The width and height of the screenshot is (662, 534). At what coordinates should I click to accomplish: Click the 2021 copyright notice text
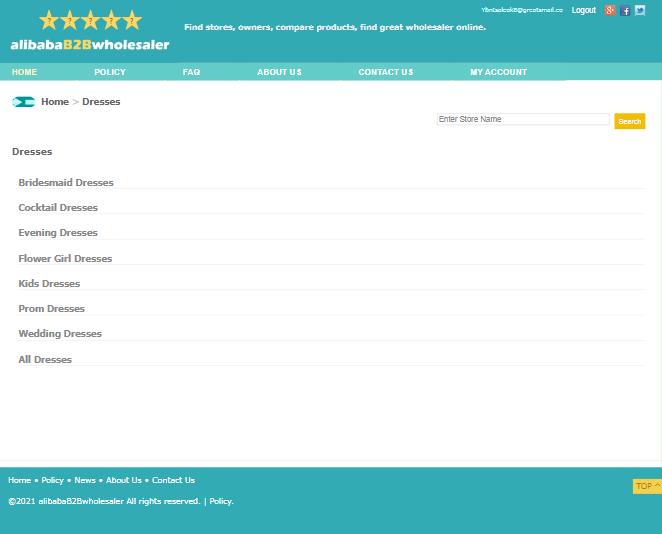point(104,501)
